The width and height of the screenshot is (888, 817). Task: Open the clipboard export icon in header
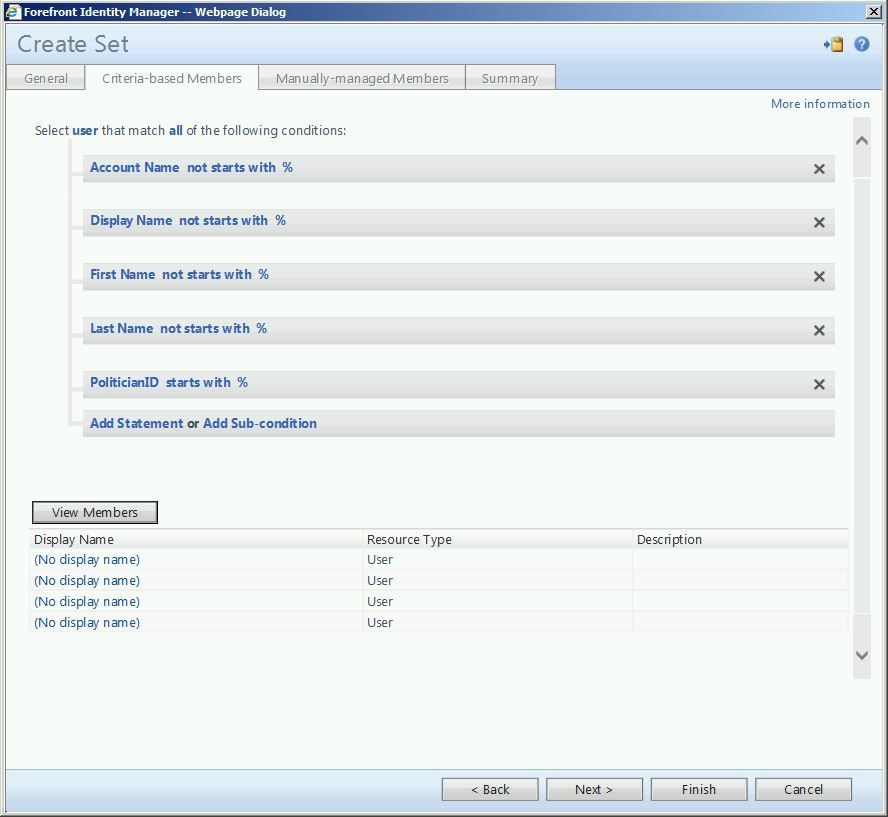click(834, 44)
